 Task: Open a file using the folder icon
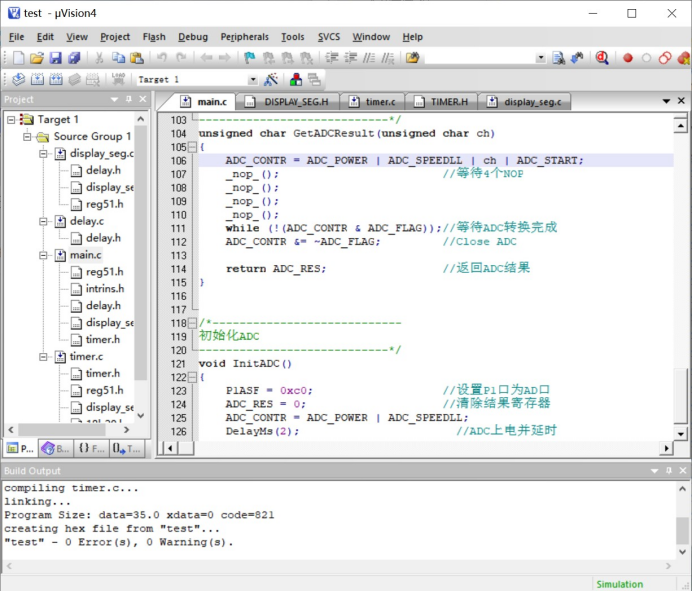coord(37,58)
